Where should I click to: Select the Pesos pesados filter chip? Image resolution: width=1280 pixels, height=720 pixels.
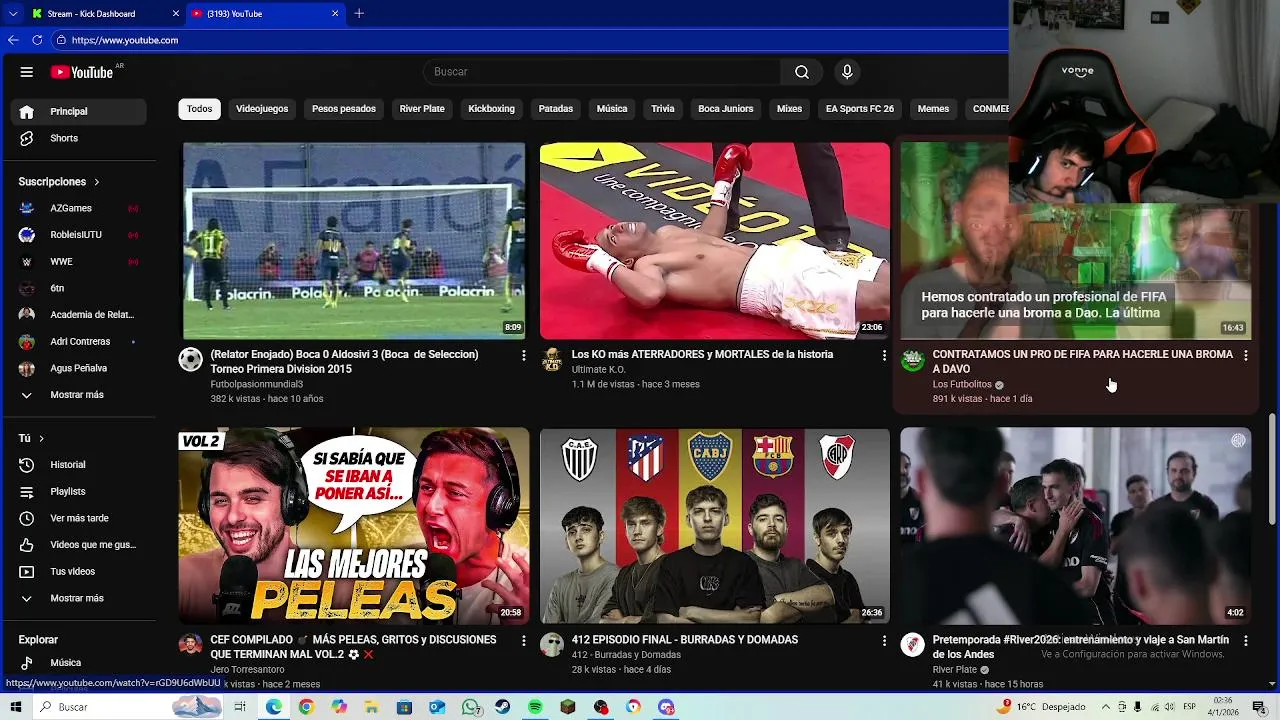click(x=344, y=109)
